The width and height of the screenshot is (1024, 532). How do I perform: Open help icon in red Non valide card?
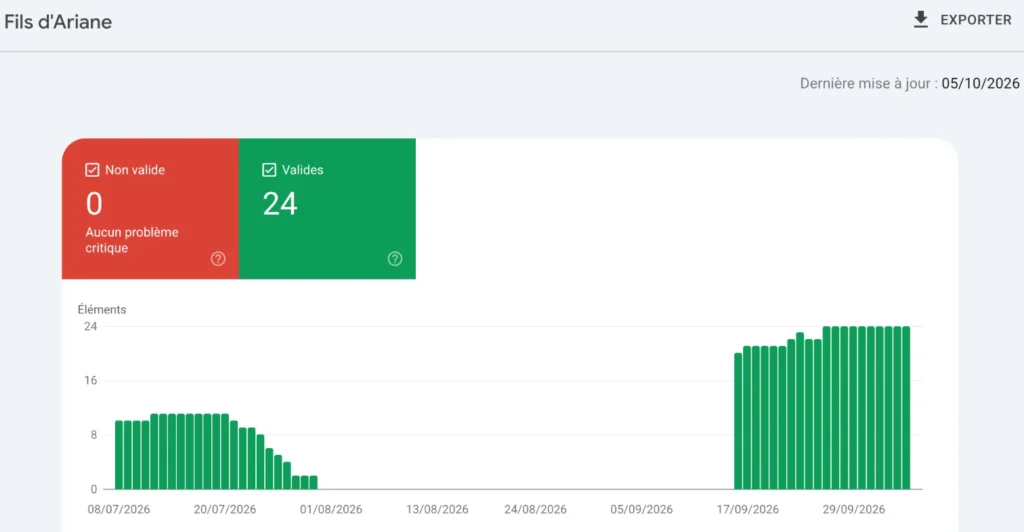pyautogui.click(x=218, y=259)
